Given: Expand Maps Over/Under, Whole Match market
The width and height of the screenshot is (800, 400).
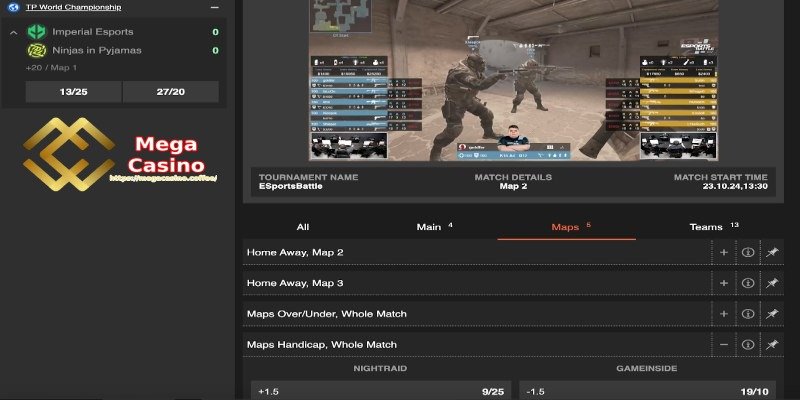Looking at the screenshot, I should (723, 314).
